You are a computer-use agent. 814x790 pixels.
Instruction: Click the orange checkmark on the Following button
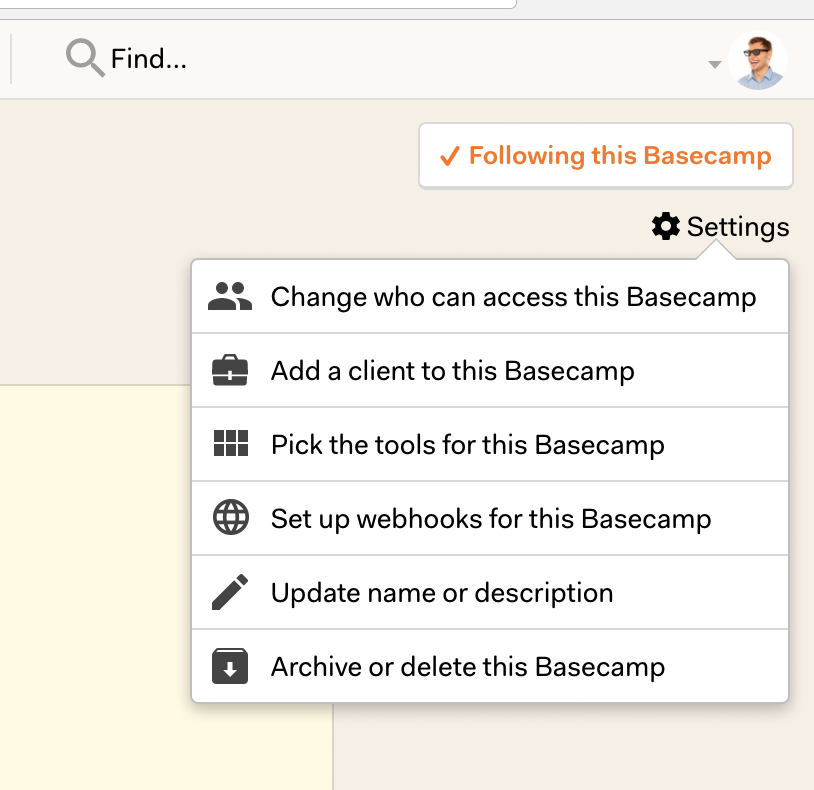450,156
